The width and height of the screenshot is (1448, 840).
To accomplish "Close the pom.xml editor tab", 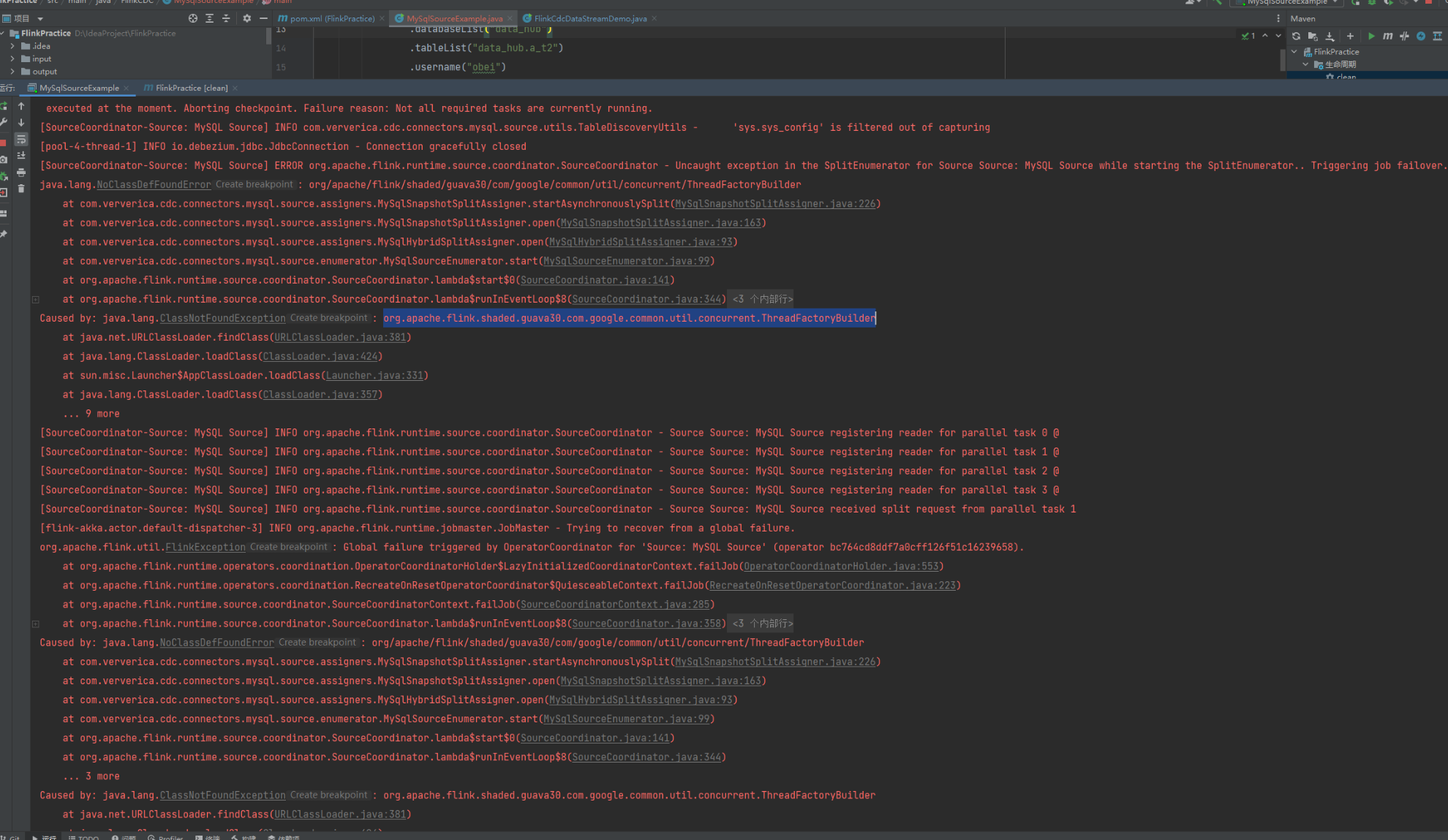I will point(382,18).
